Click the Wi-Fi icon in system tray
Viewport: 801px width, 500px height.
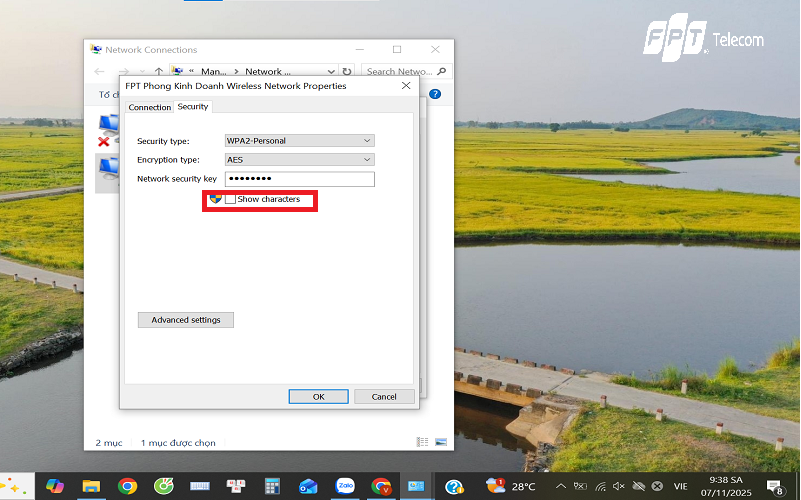[600, 486]
